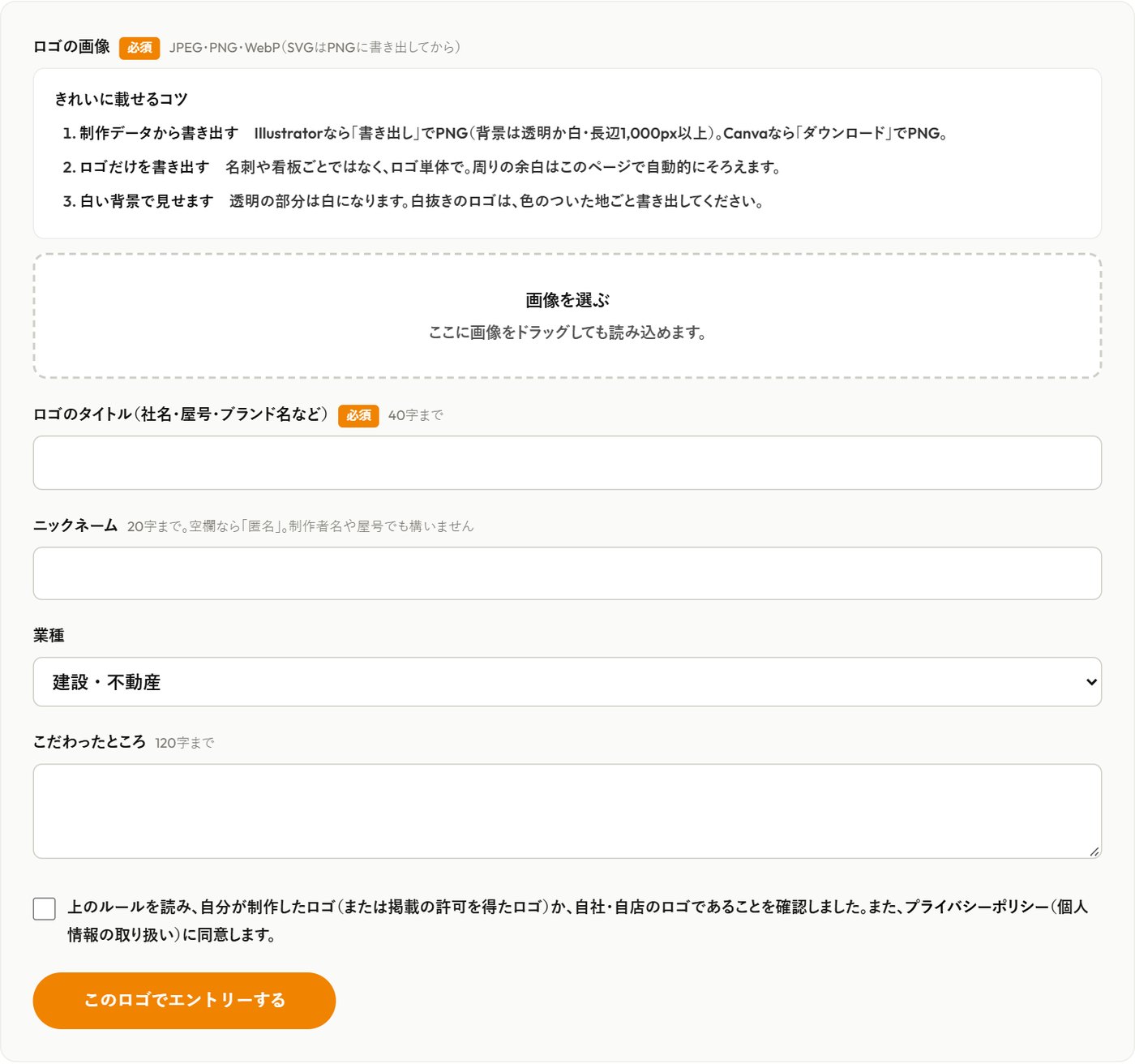This screenshot has width=1135, height=1064.
Task: Submit with このロゴでエントリーする button
Action: (184, 1001)
